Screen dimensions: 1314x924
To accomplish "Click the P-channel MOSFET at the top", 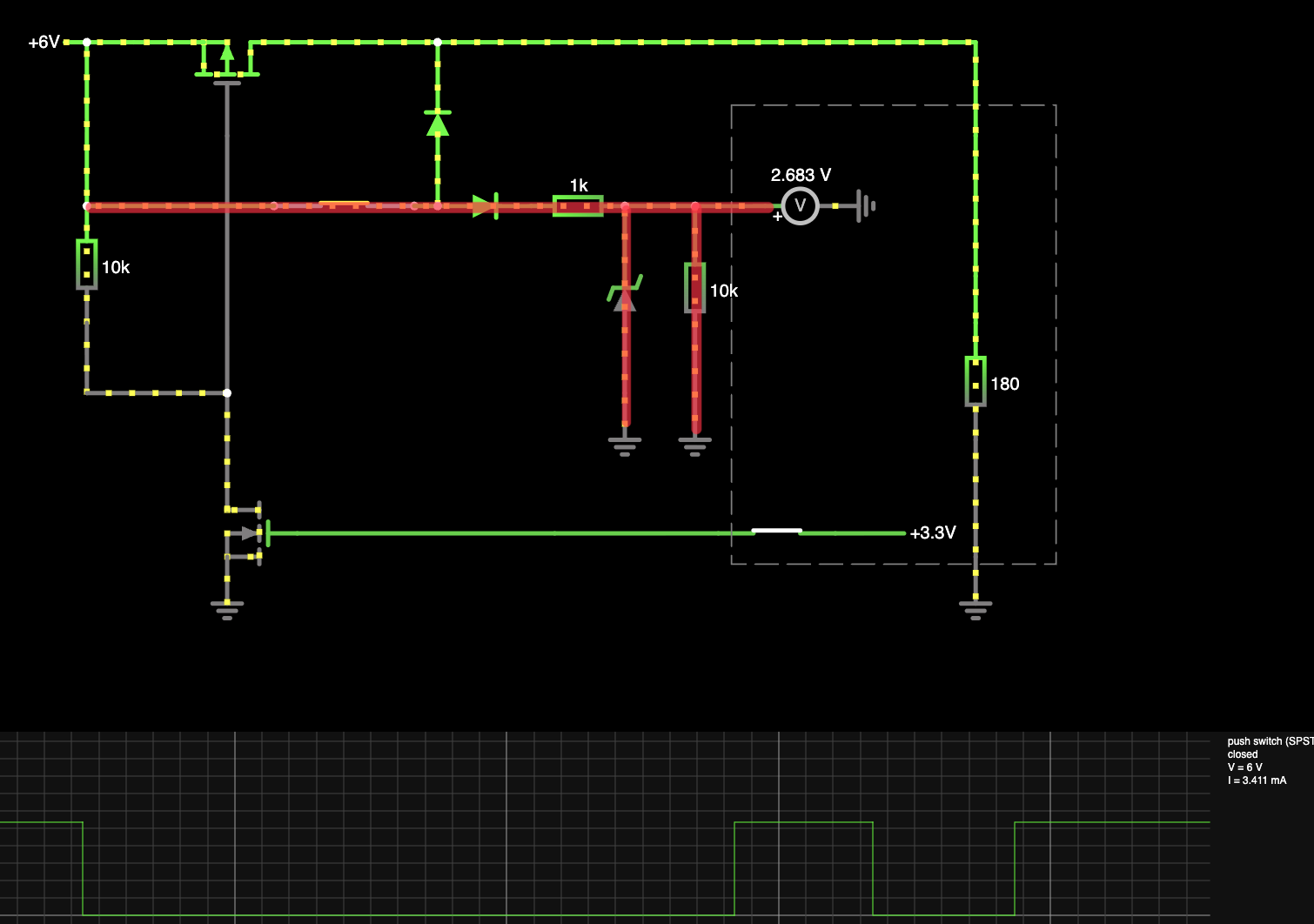I will click(227, 63).
